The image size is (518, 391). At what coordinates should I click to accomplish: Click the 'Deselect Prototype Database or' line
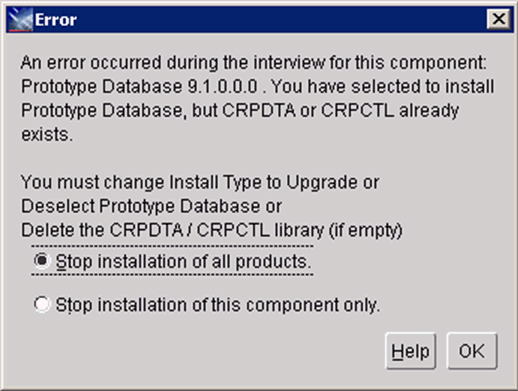(x=151, y=206)
